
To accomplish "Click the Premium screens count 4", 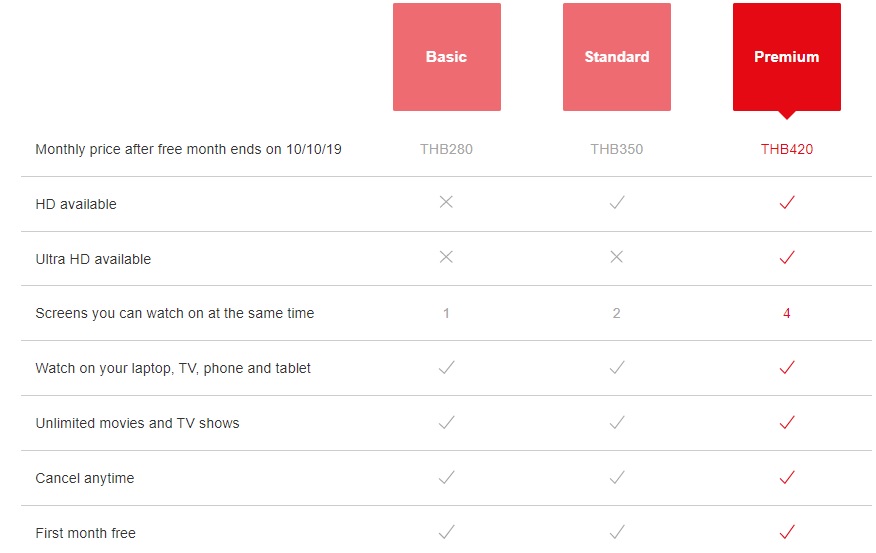I will click(x=787, y=313).
